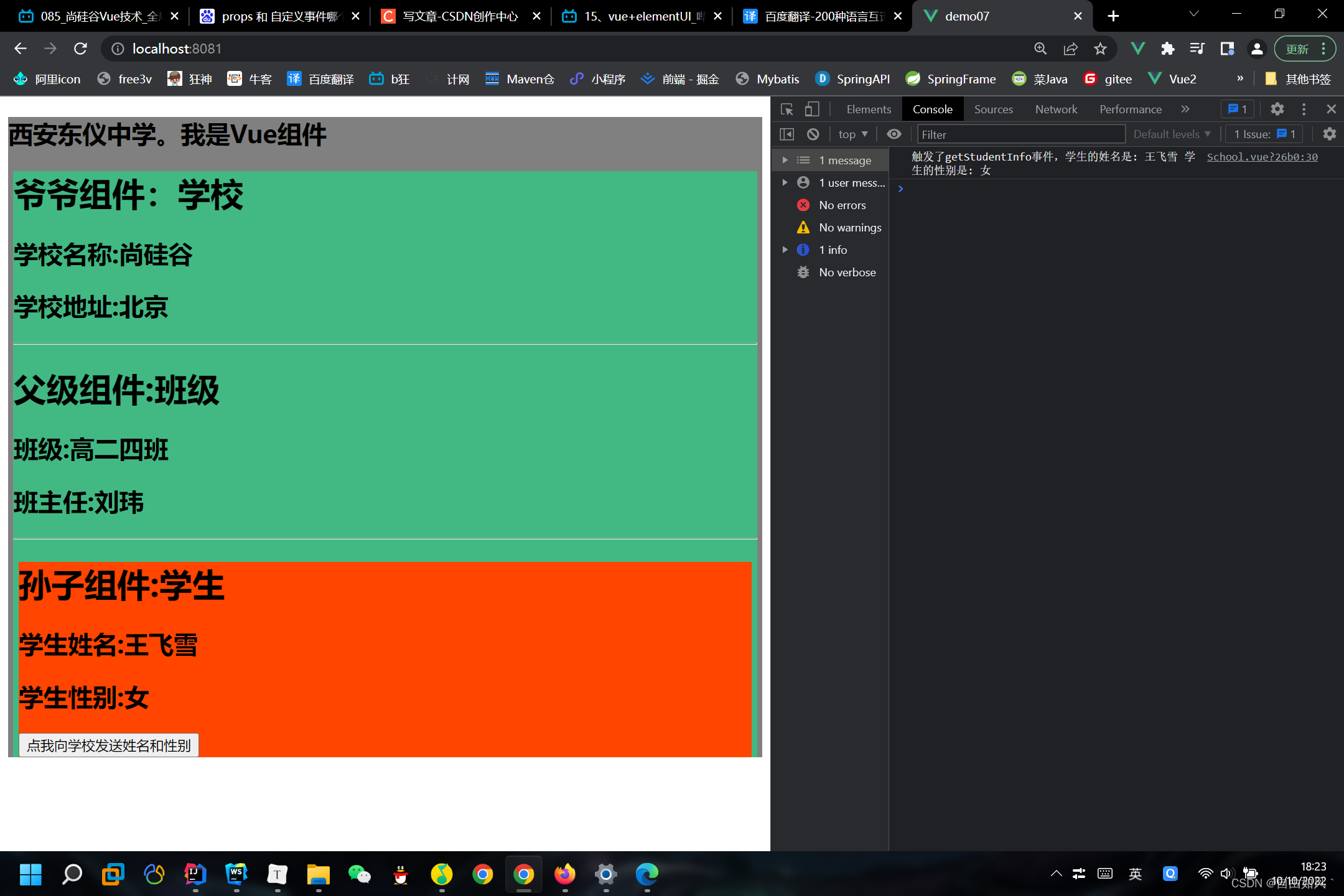This screenshot has height=896, width=1344.
Task: Open the top frame context dropdown
Action: point(852,134)
